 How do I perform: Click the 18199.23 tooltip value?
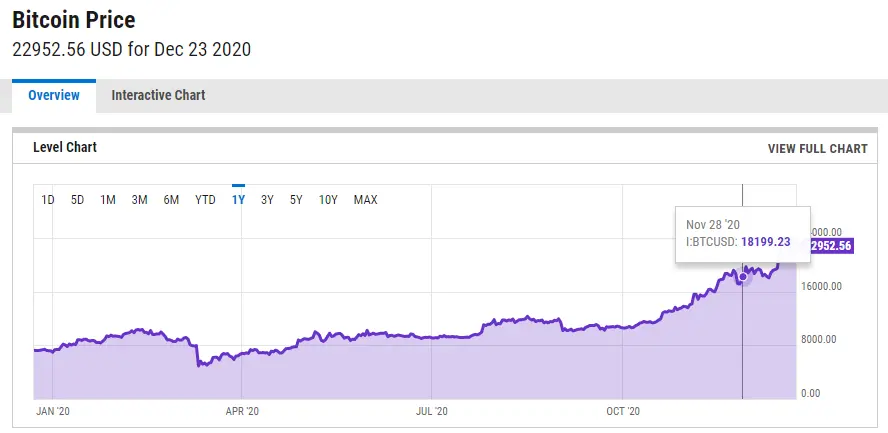pyautogui.click(x=765, y=242)
